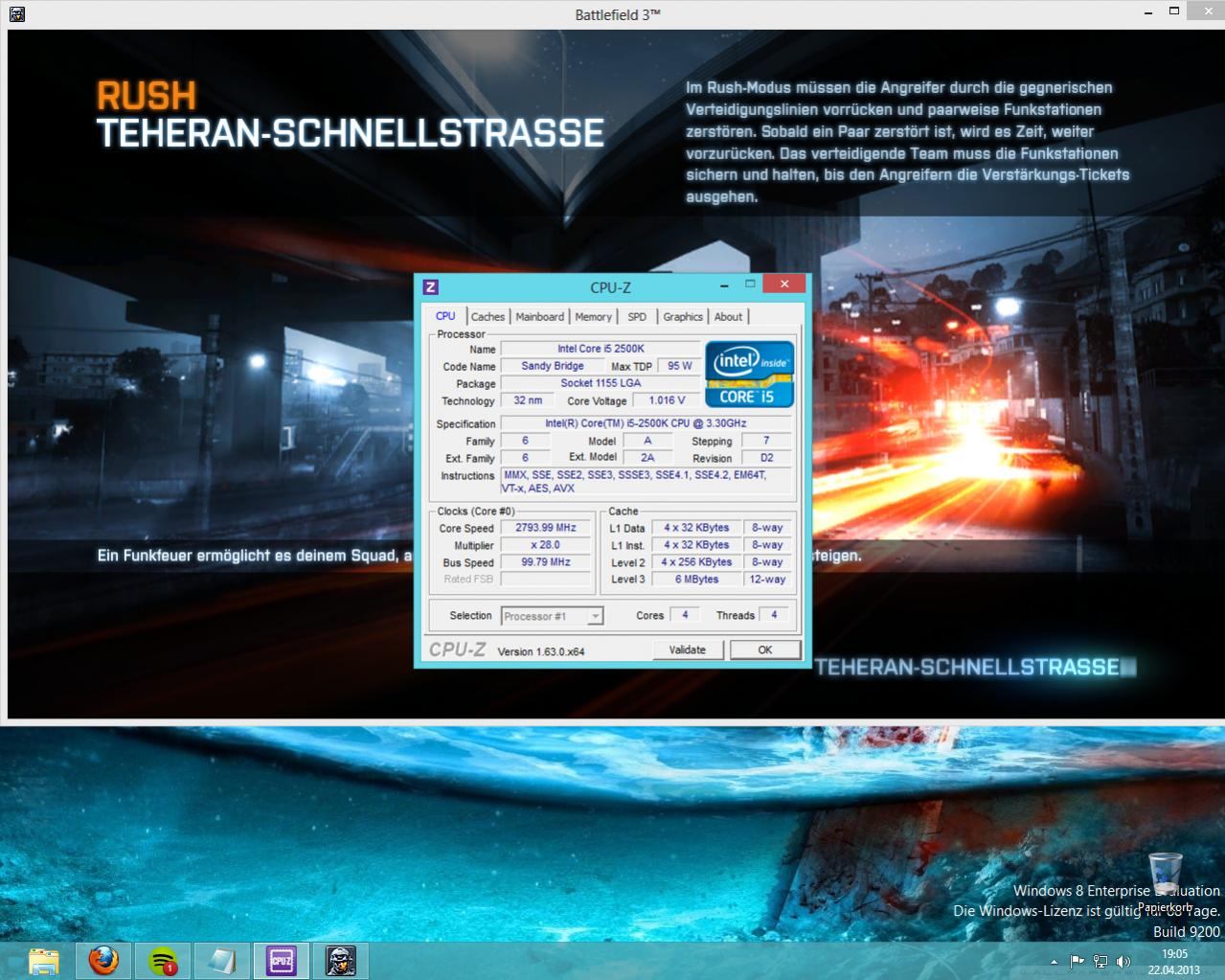This screenshot has height=980, width=1225.
Task: Click the processor Name field Intel Core i5 2500K
Action: coord(601,349)
